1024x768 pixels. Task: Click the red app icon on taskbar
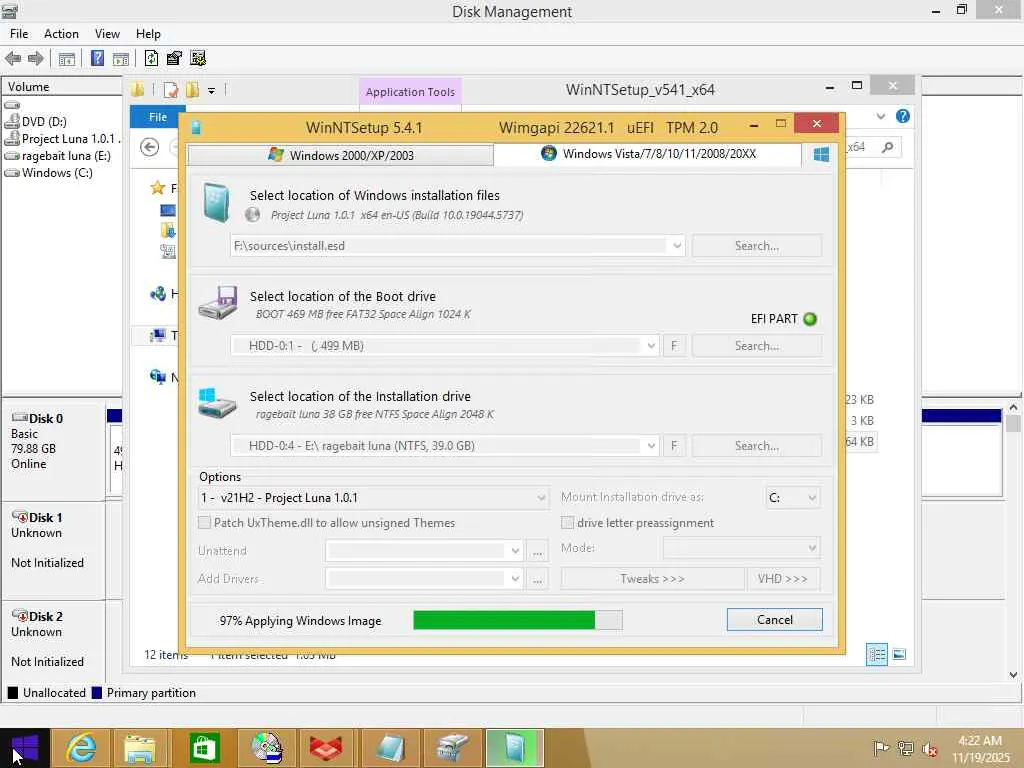pos(325,748)
